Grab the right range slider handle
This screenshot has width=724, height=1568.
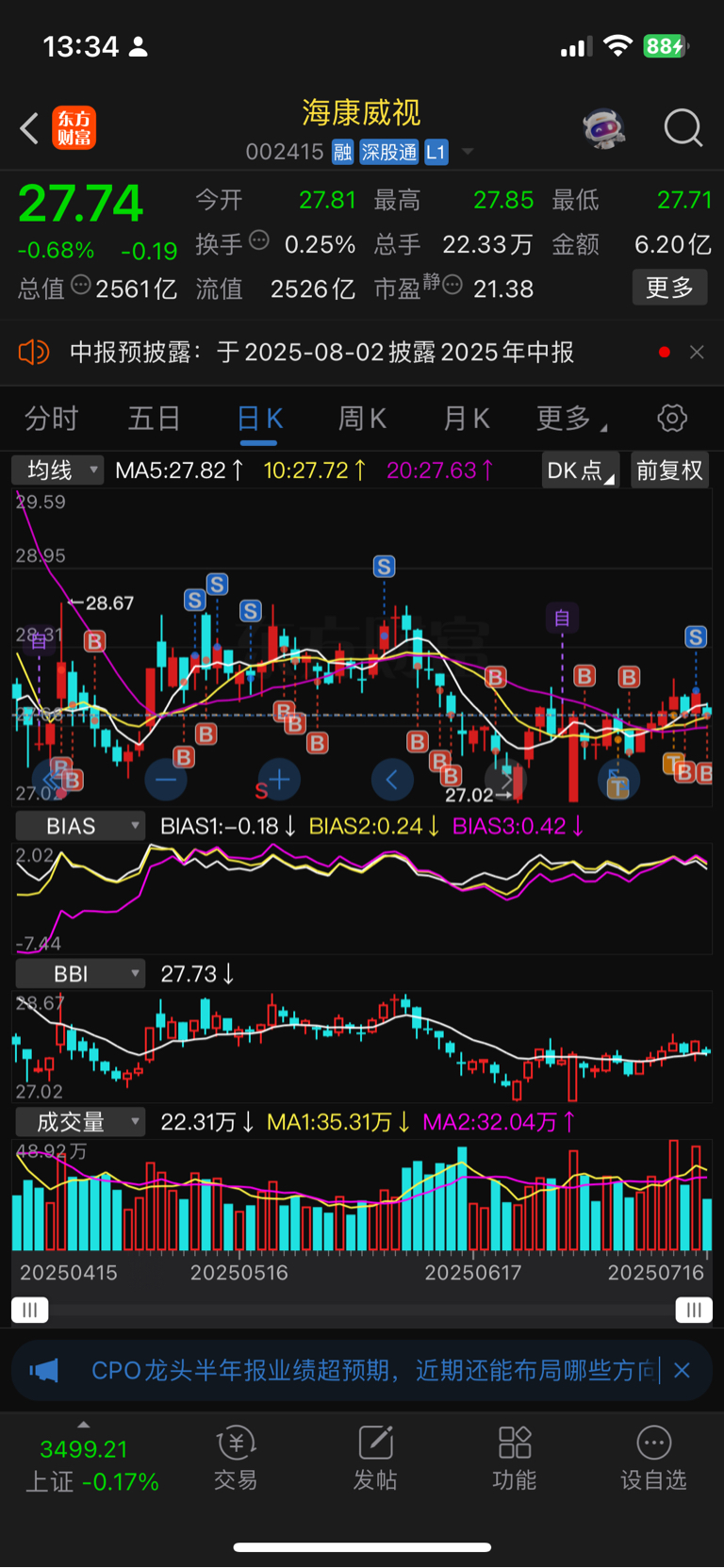[x=694, y=1310]
